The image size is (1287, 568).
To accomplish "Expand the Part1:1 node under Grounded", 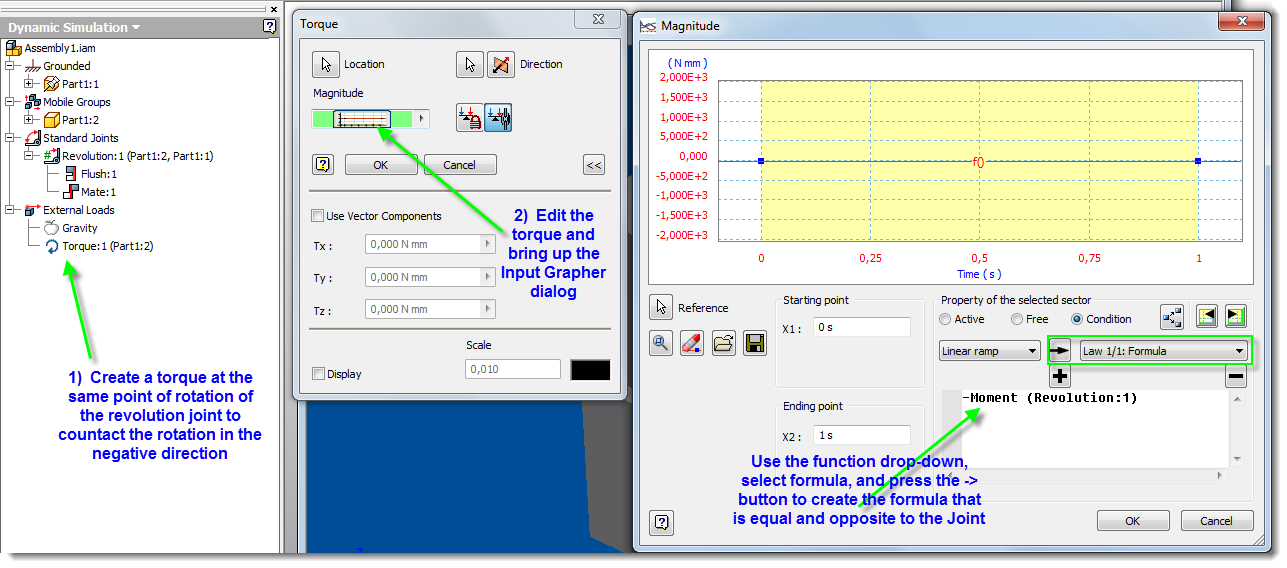I will point(29,84).
